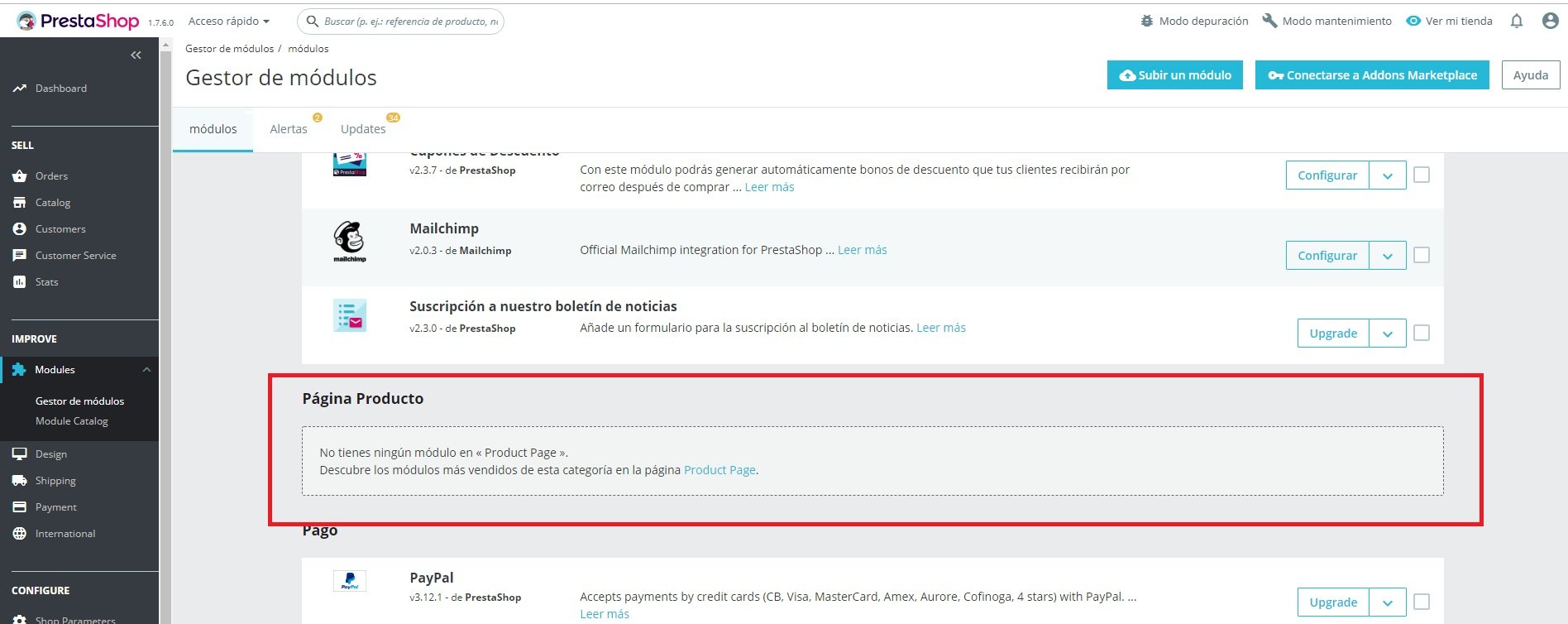Click Leer más in the discount coupons description

pos(769,187)
